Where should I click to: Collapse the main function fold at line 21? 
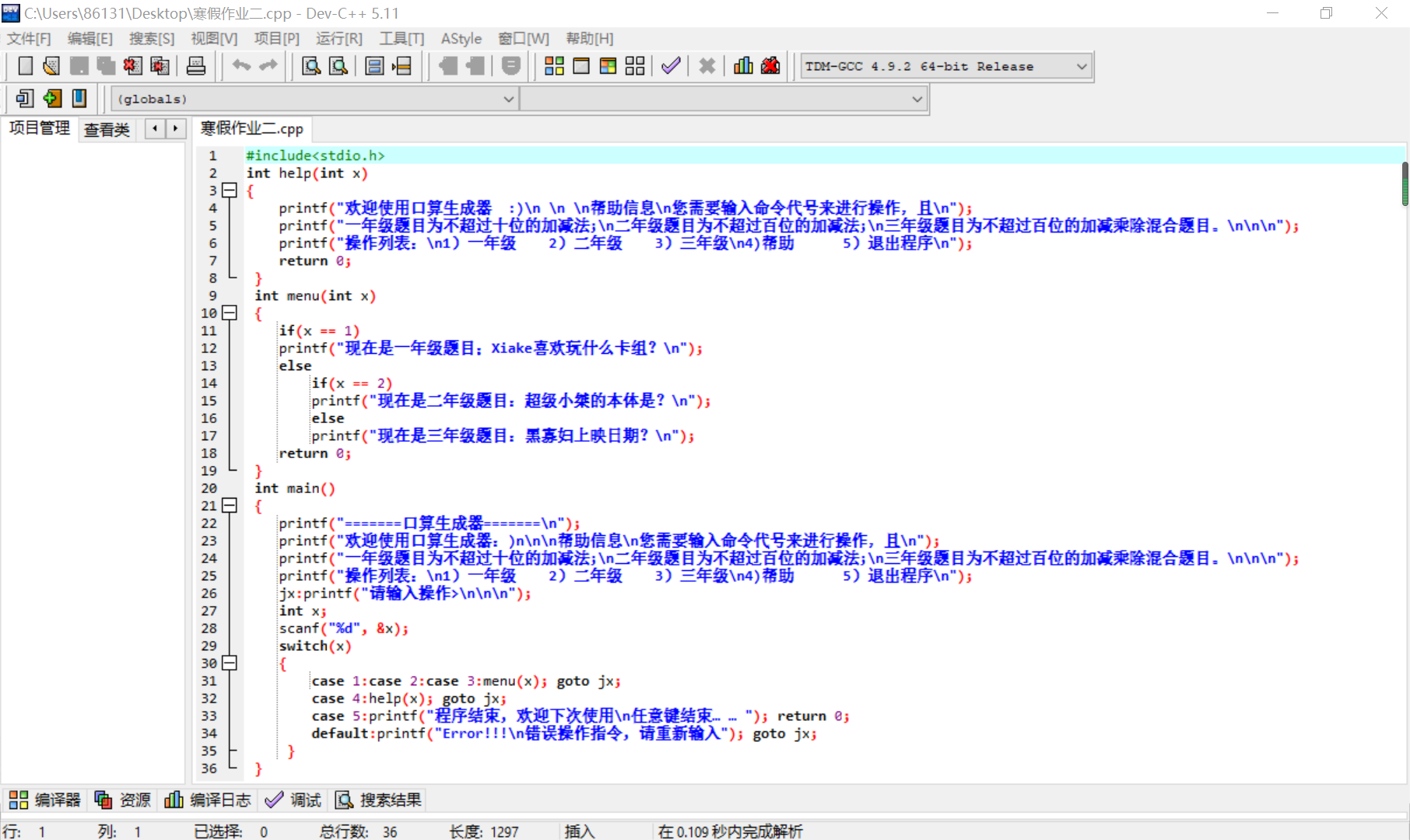click(229, 506)
